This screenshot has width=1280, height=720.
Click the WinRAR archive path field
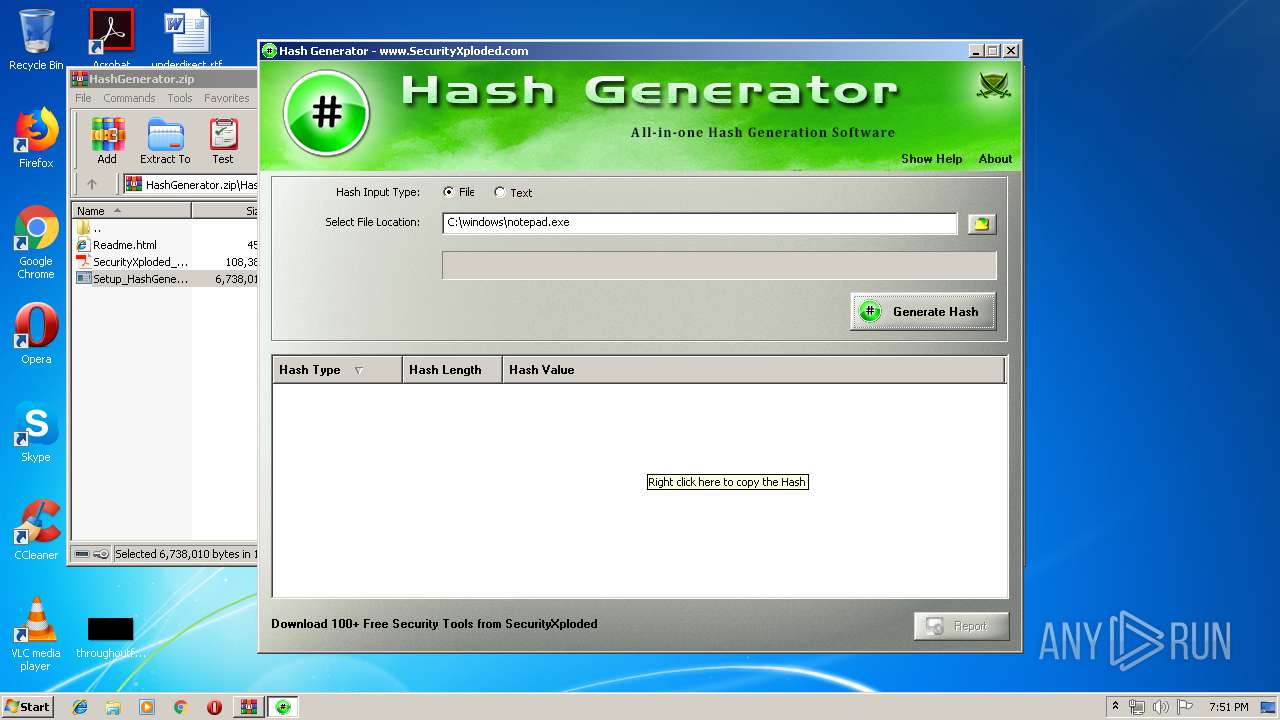(x=190, y=184)
